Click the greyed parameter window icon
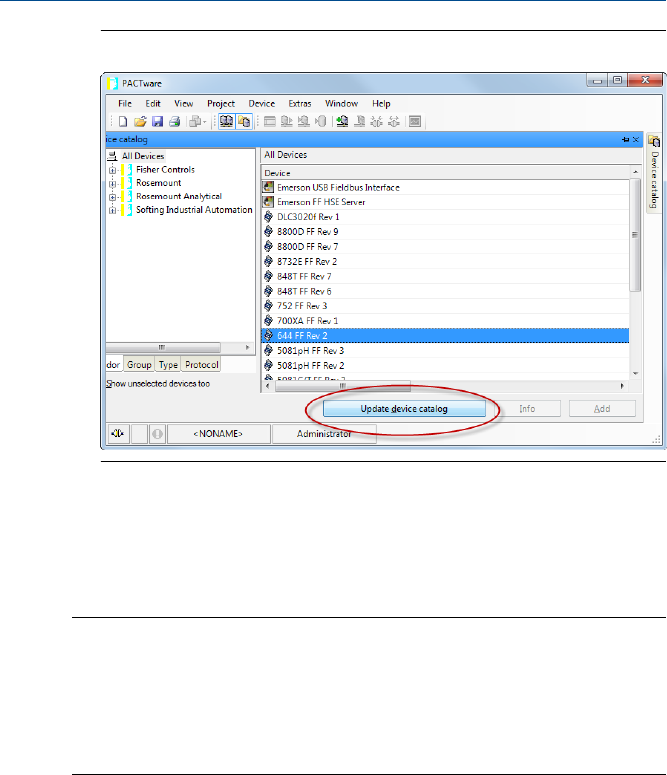Viewport: 667px width, 775px height. [269, 122]
